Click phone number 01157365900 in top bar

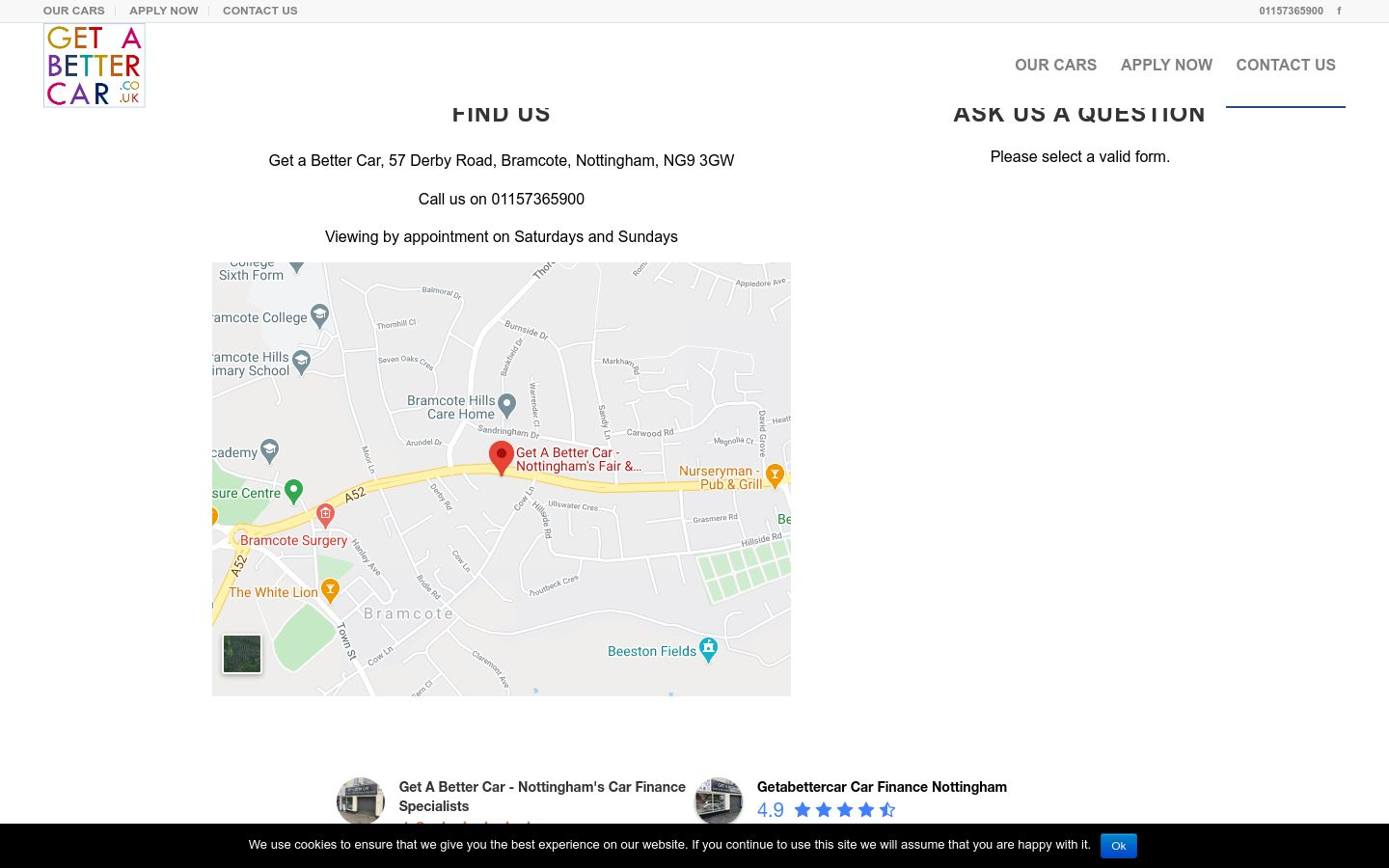[1291, 11]
